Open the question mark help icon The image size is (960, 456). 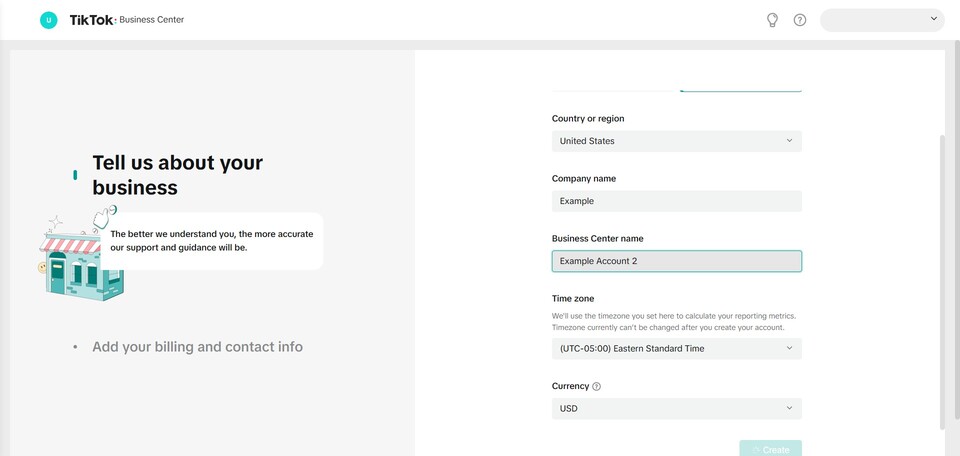(x=800, y=20)
